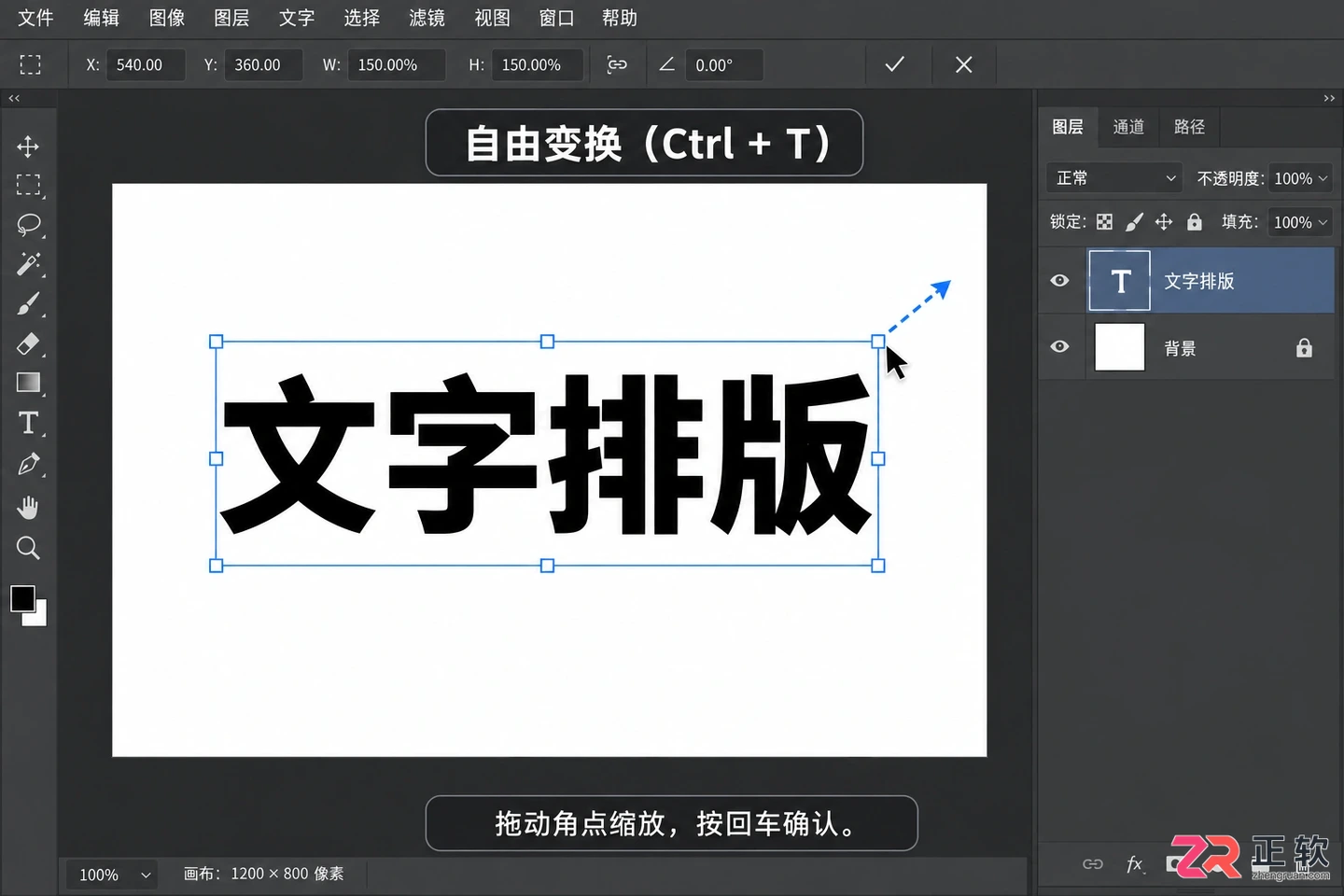Cancel the transform with the X button
1344x896 pixels.
964,64
